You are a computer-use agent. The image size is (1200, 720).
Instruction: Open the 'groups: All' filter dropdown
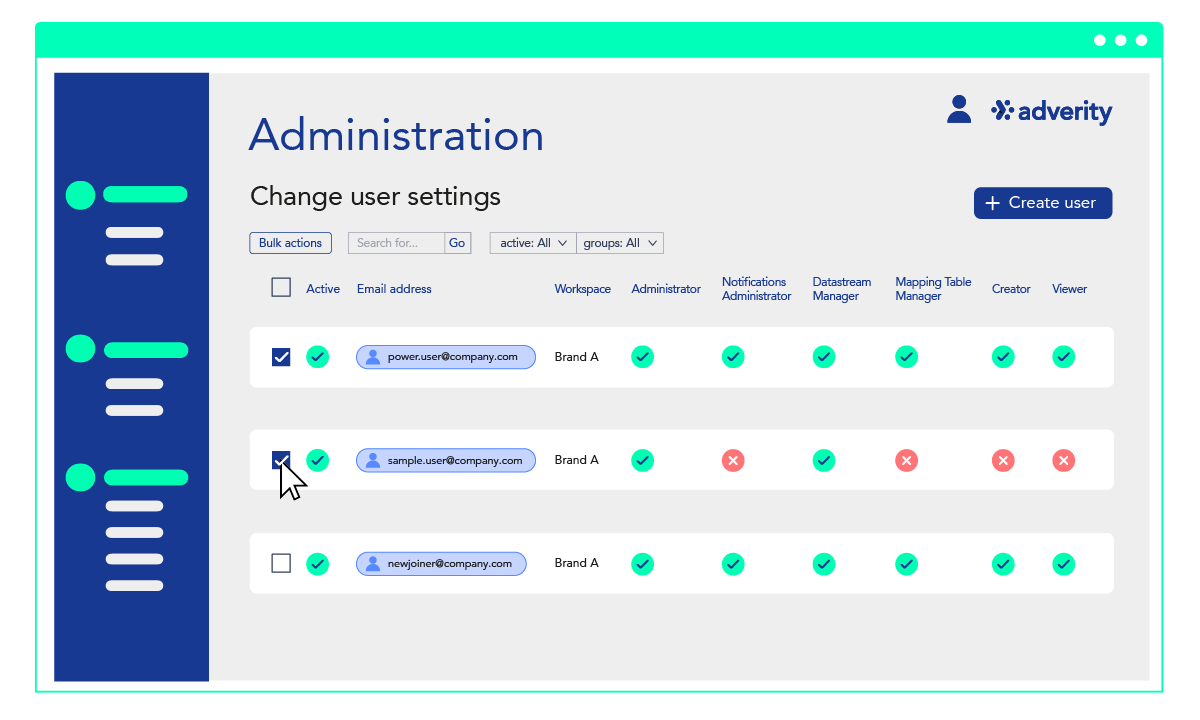click(x=620, y=243)
